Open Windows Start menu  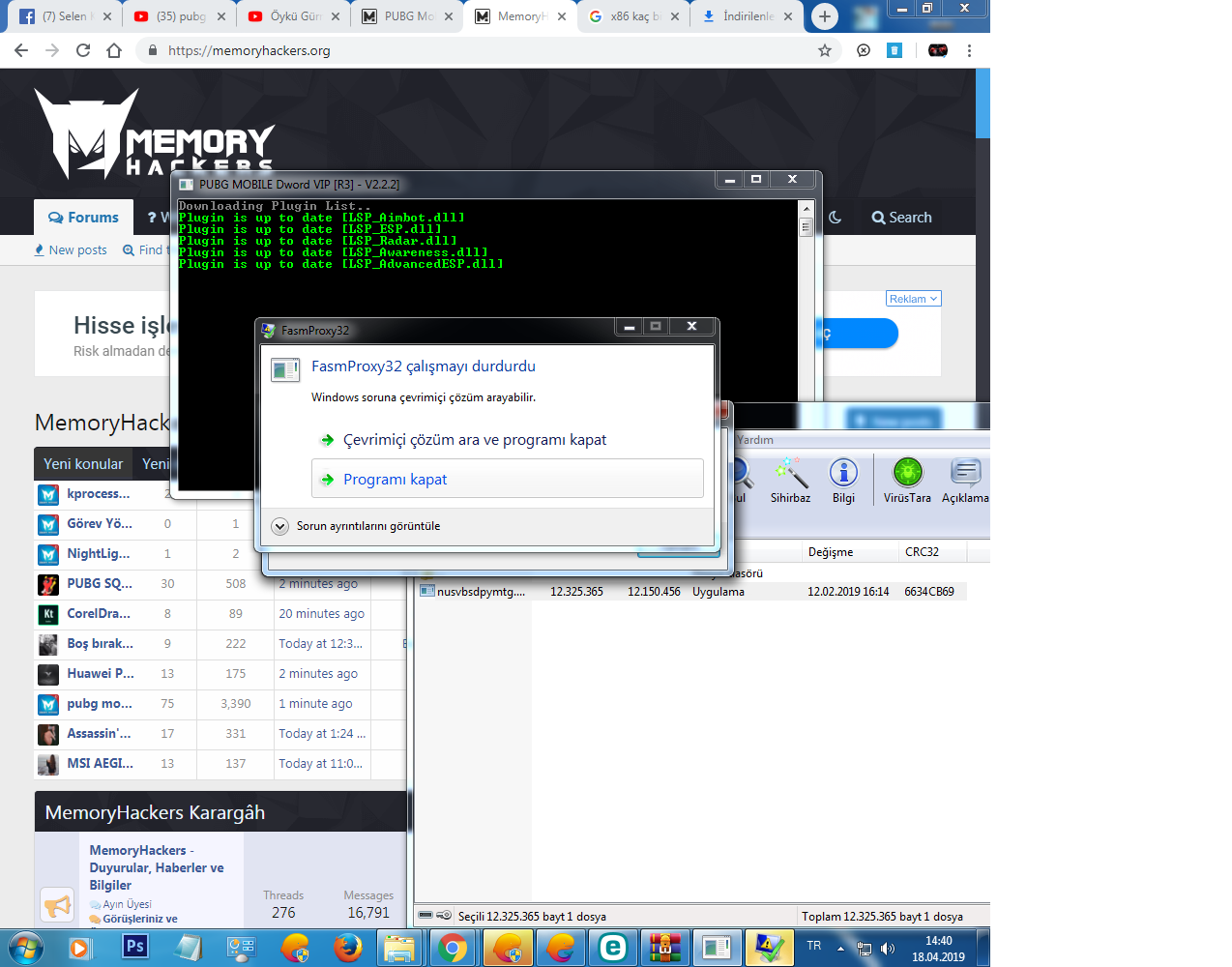(26, 948)
